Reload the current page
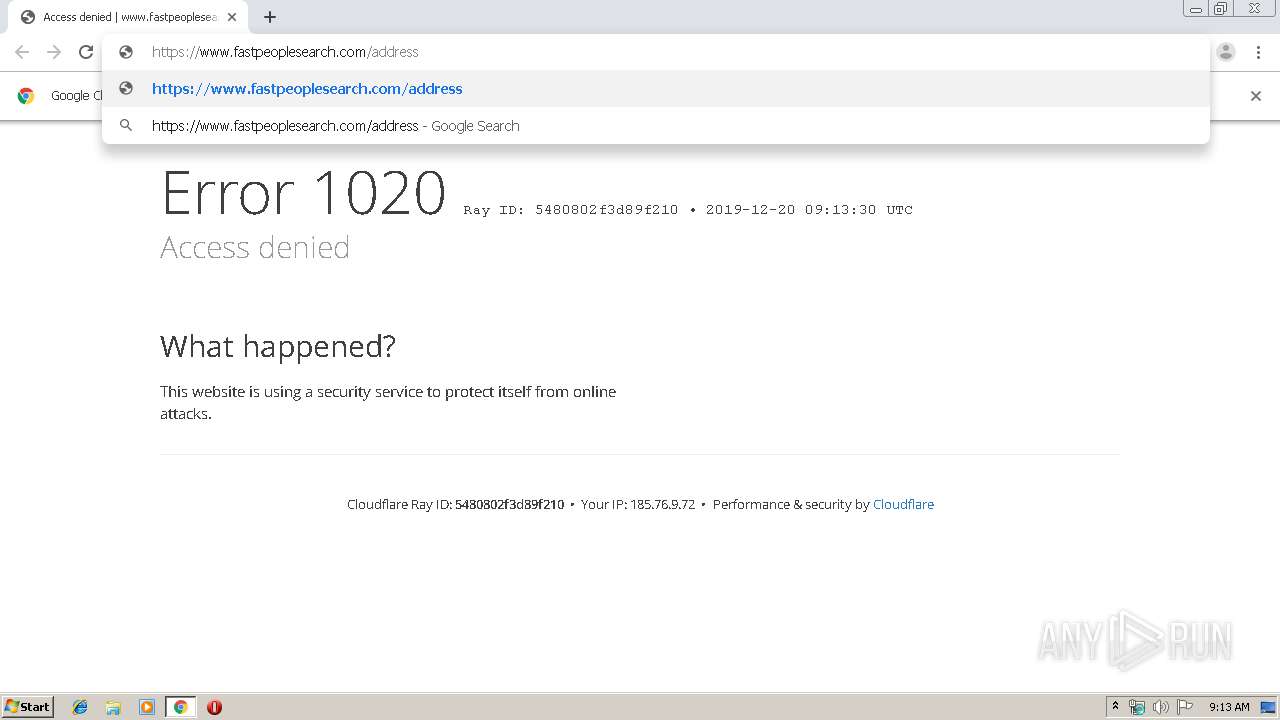The image size is (1280, 720). coord(86,52)
